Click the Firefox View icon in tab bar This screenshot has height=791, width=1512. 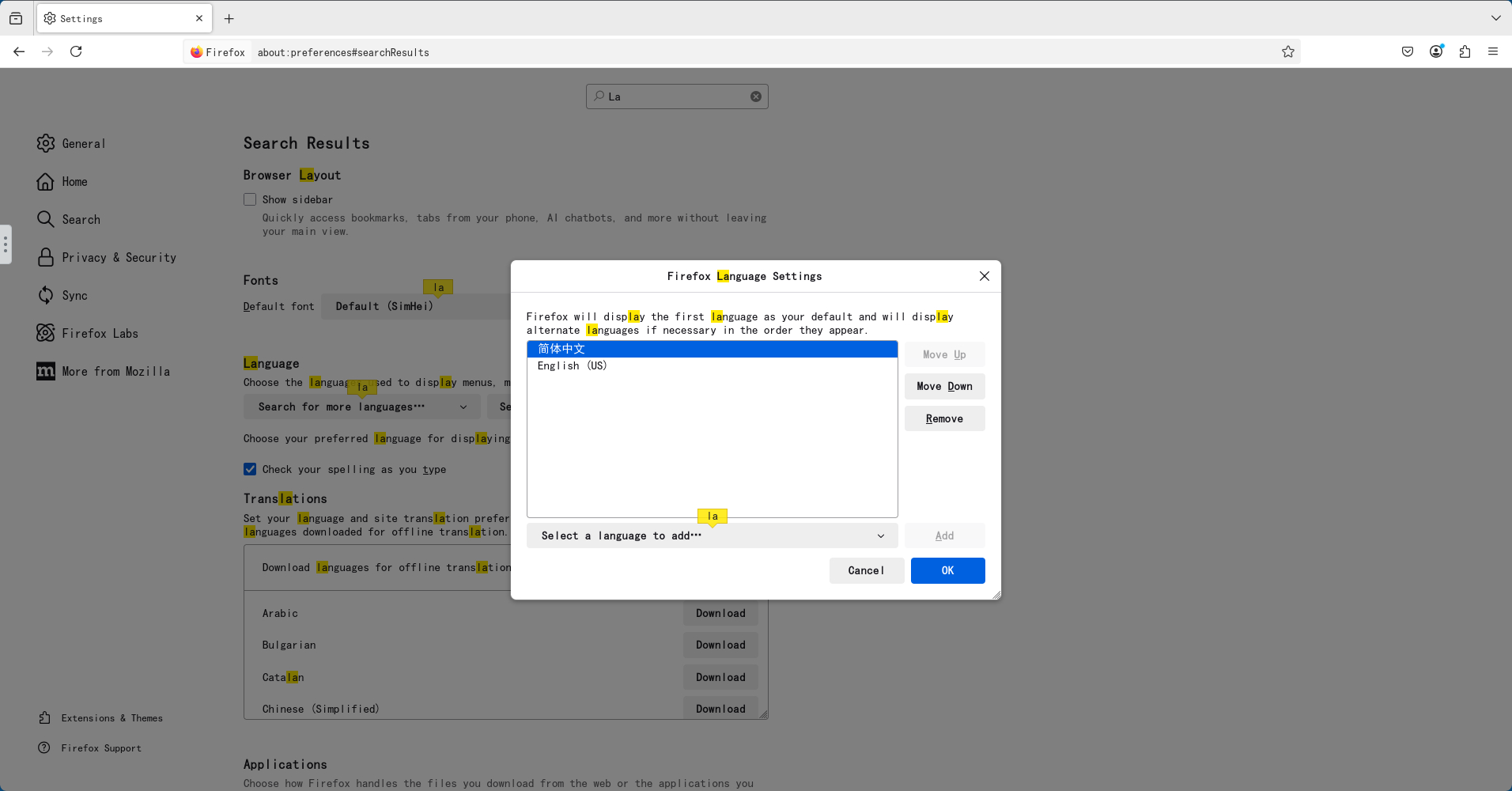pos(16,18)
